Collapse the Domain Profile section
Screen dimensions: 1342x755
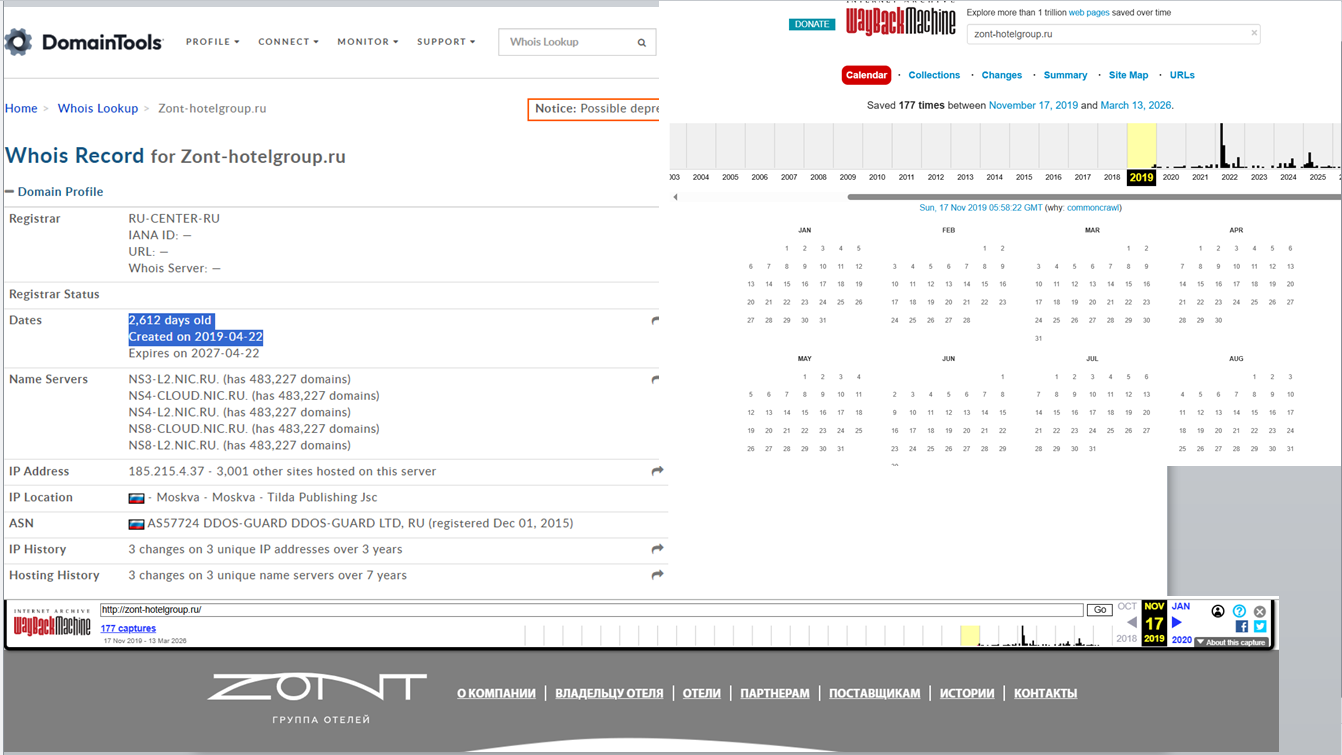54,192
